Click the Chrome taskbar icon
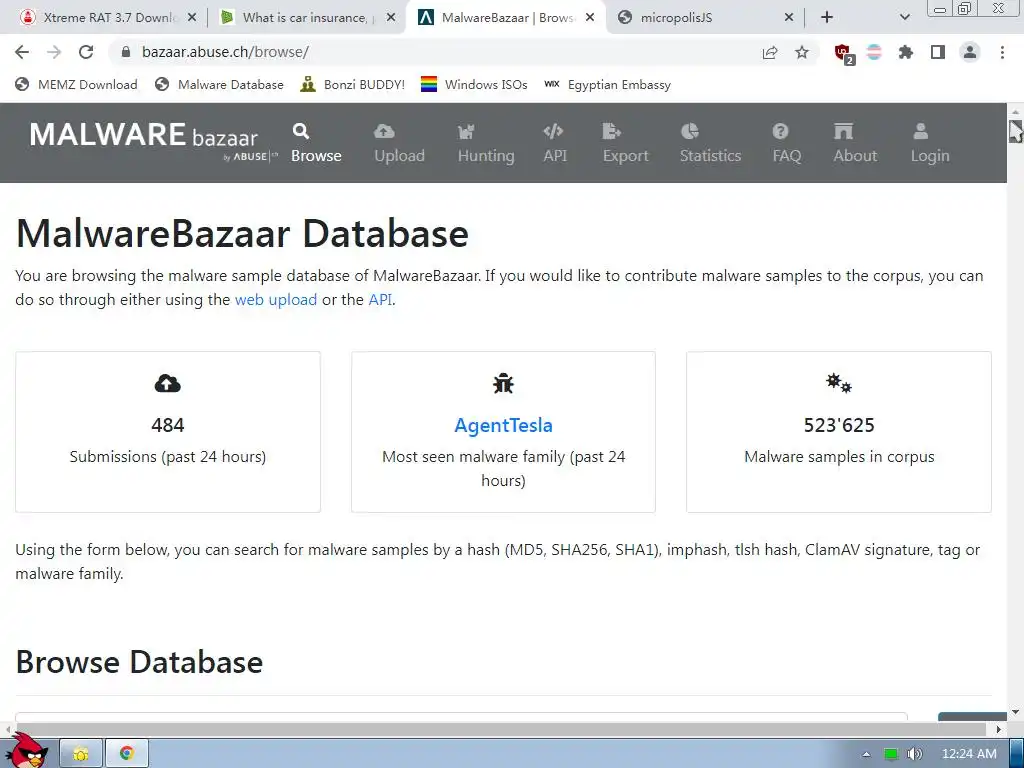This screenshot has width=1024, height=768. (127, 754)
